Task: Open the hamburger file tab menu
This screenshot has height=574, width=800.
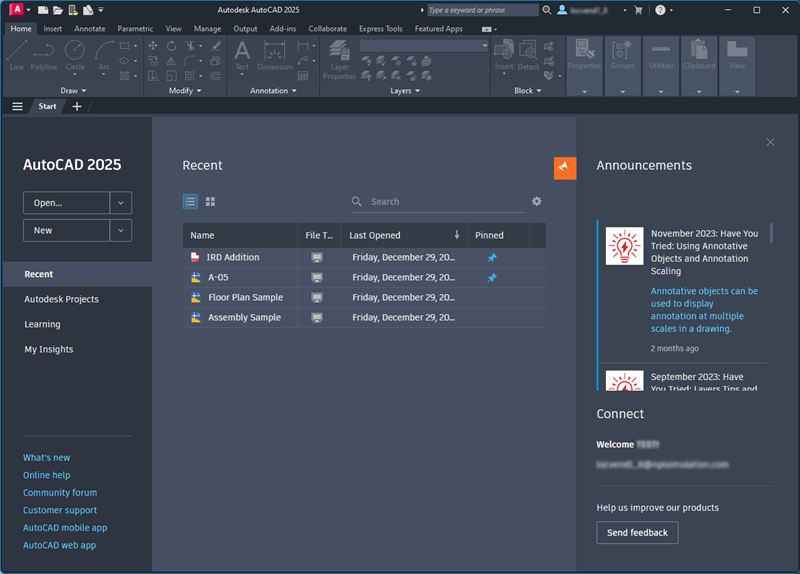Action: coord(17,106)
